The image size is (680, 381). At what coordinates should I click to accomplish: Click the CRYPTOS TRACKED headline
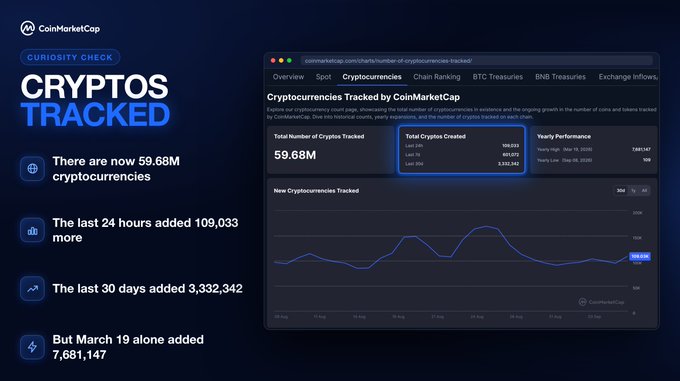[95, 101]
